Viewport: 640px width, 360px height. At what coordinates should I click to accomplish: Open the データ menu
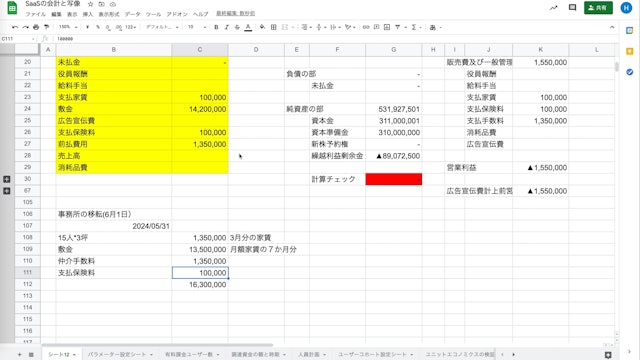click(x=132, y=14)
